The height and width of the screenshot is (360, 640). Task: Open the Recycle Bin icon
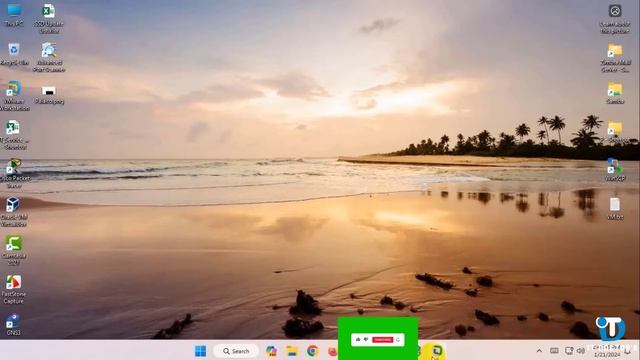click(14, 54)
